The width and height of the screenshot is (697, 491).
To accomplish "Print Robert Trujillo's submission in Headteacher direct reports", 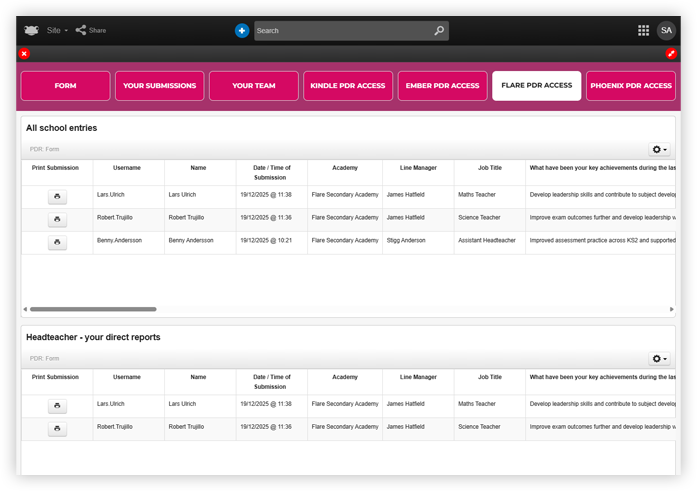I will pos(57,429).
